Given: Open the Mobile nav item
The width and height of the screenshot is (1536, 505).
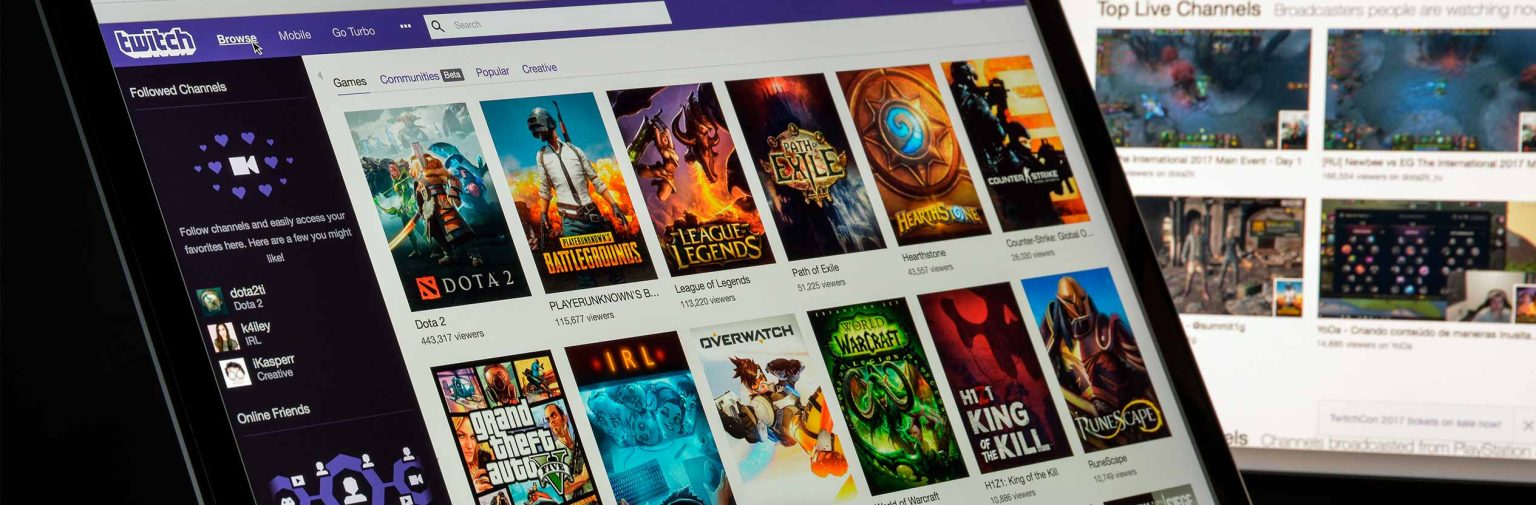Looking at the screenshot, I should 294,35.
